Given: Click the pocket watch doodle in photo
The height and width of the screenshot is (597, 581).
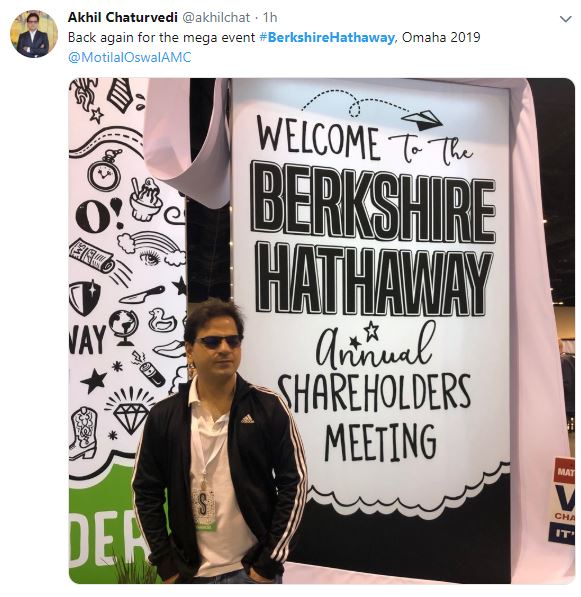Looking at the screenshot, I should 105,170.
